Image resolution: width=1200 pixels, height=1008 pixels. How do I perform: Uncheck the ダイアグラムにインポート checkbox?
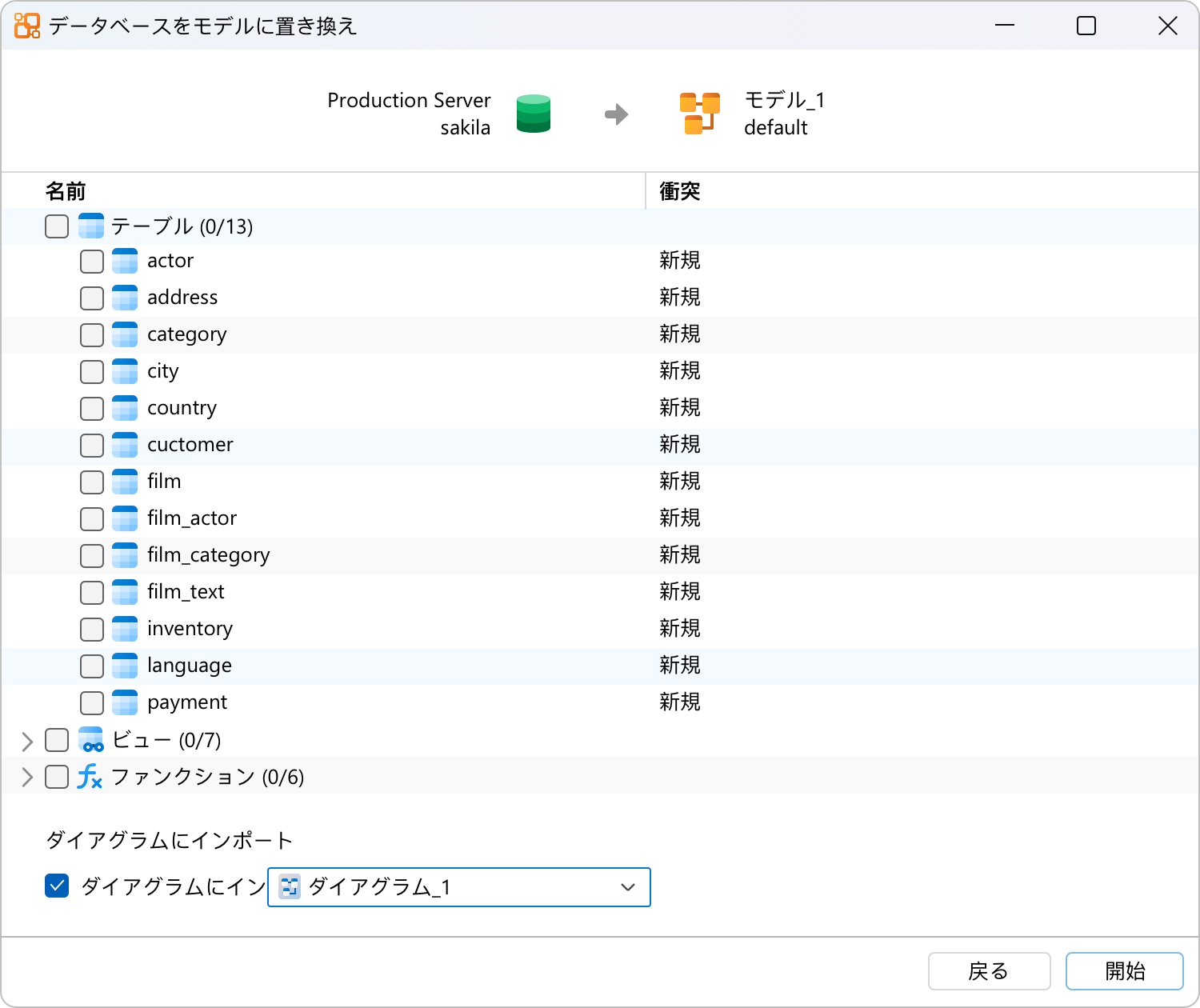pos(57,886)
